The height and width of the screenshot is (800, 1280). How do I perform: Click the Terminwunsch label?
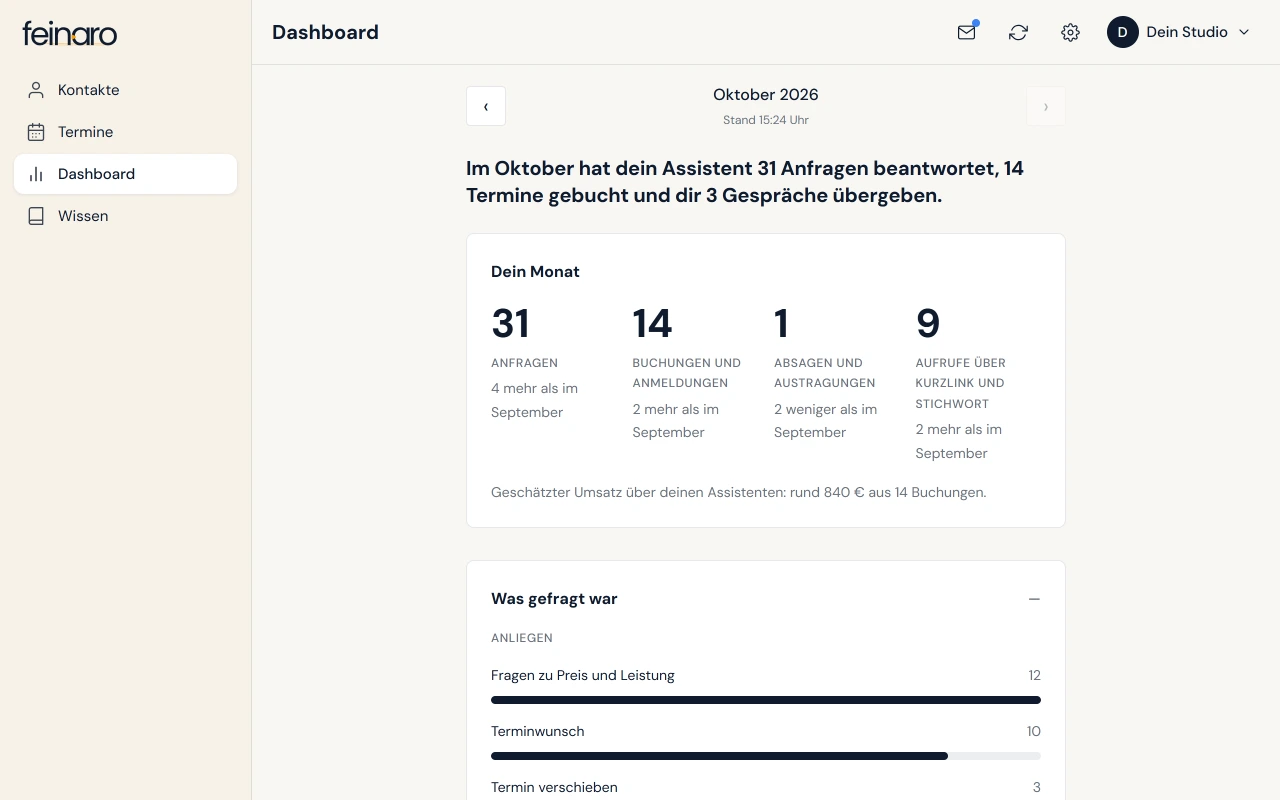pyautogui.click(x=538, y=731)
